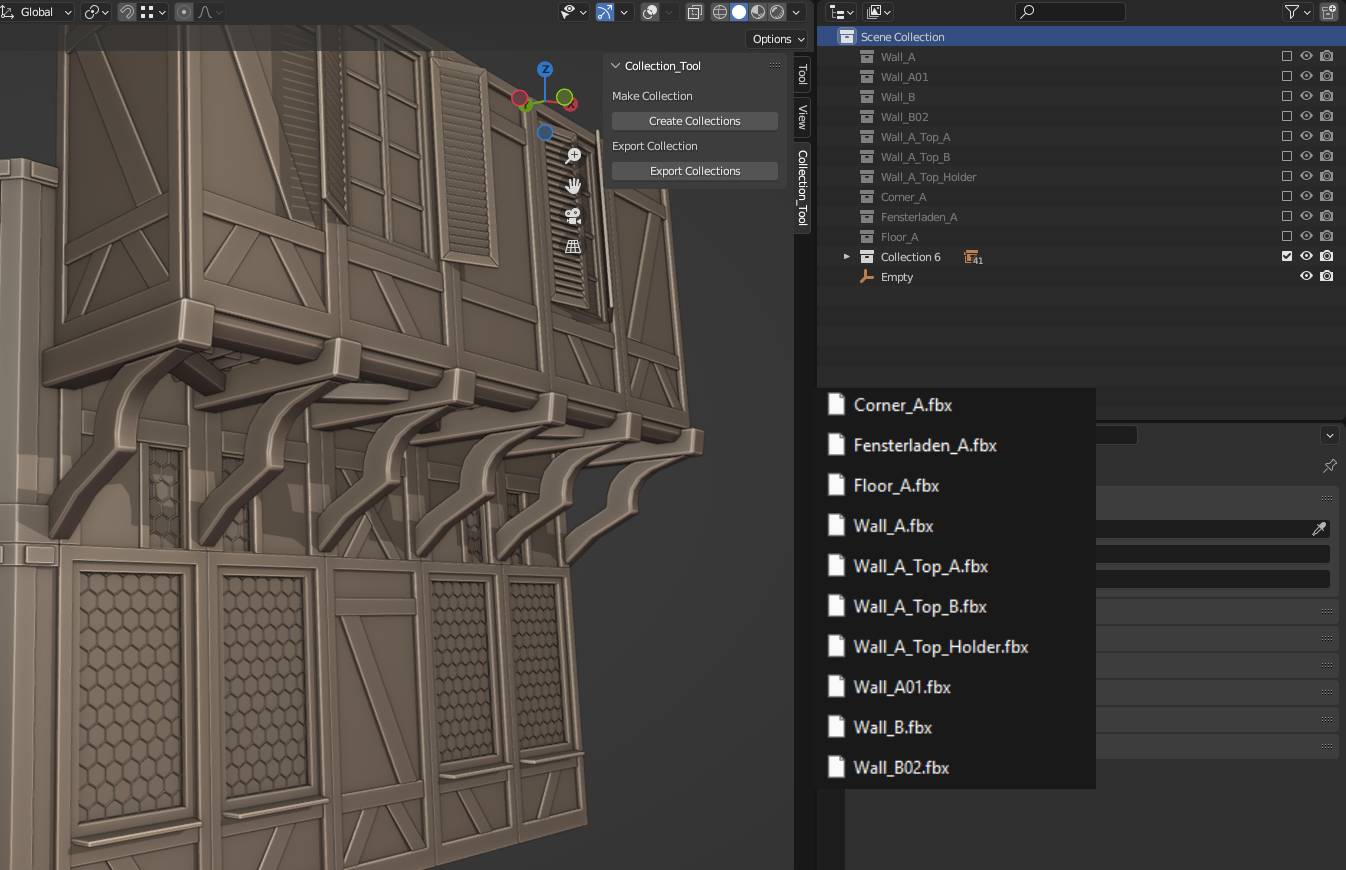The width and height of the screenshot is (1346, 870).
Task: Click the zoom magnifier viewport gizmo
Action: point(573,156)
